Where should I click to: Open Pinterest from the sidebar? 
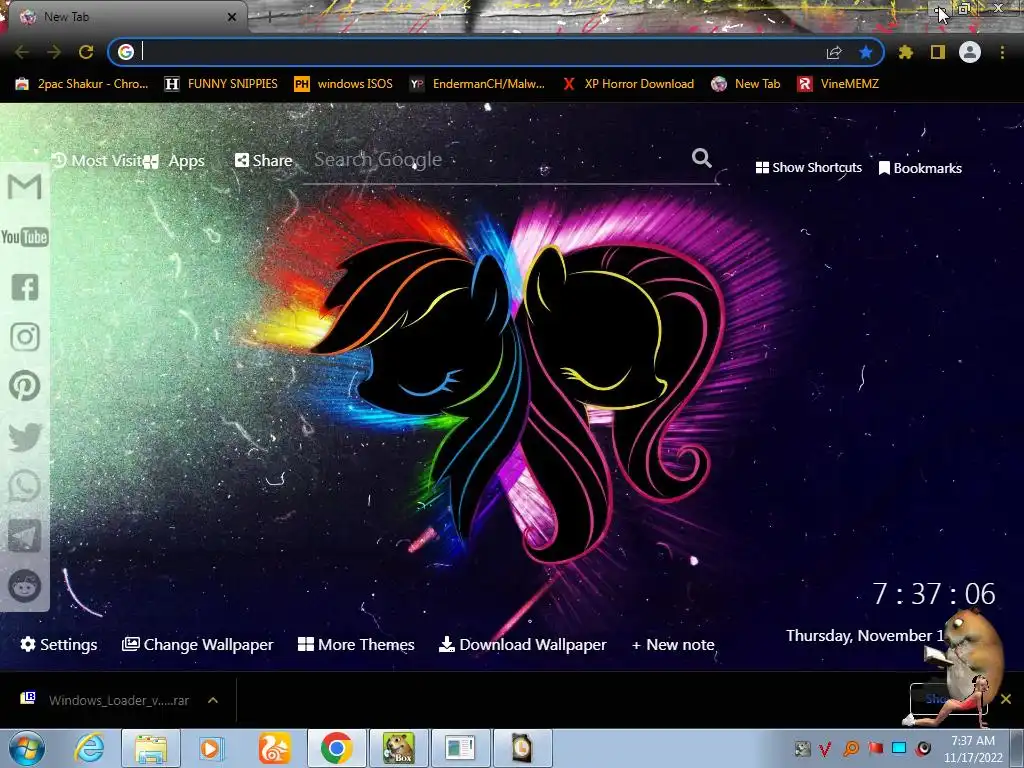[25, 386]
